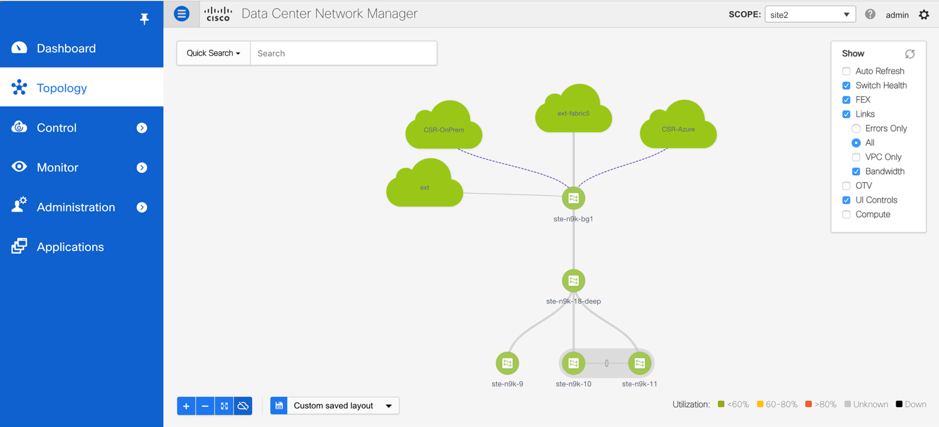
Task: Open the Dashboard menu item
Action: pyautogui.click(x=66, y=48)
